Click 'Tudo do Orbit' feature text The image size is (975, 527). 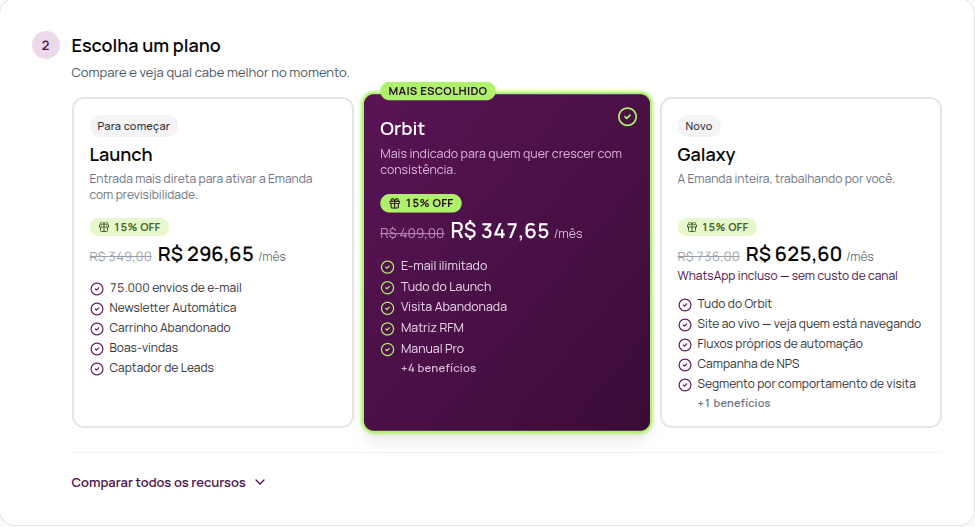[x=734, y=304]
